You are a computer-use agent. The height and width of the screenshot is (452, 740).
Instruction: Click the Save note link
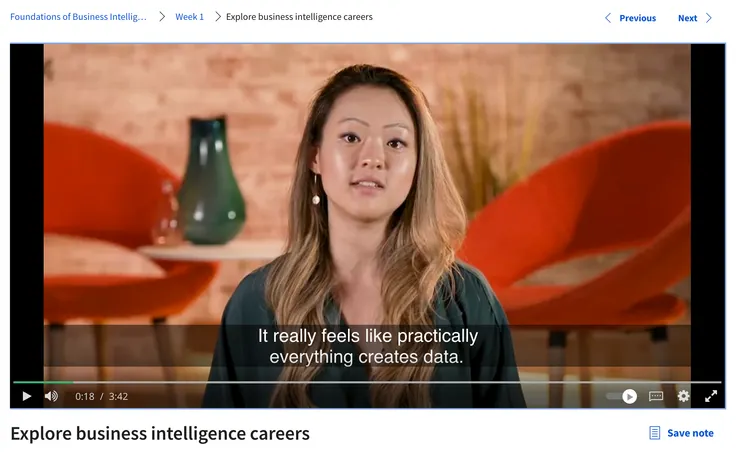[690, 433]
